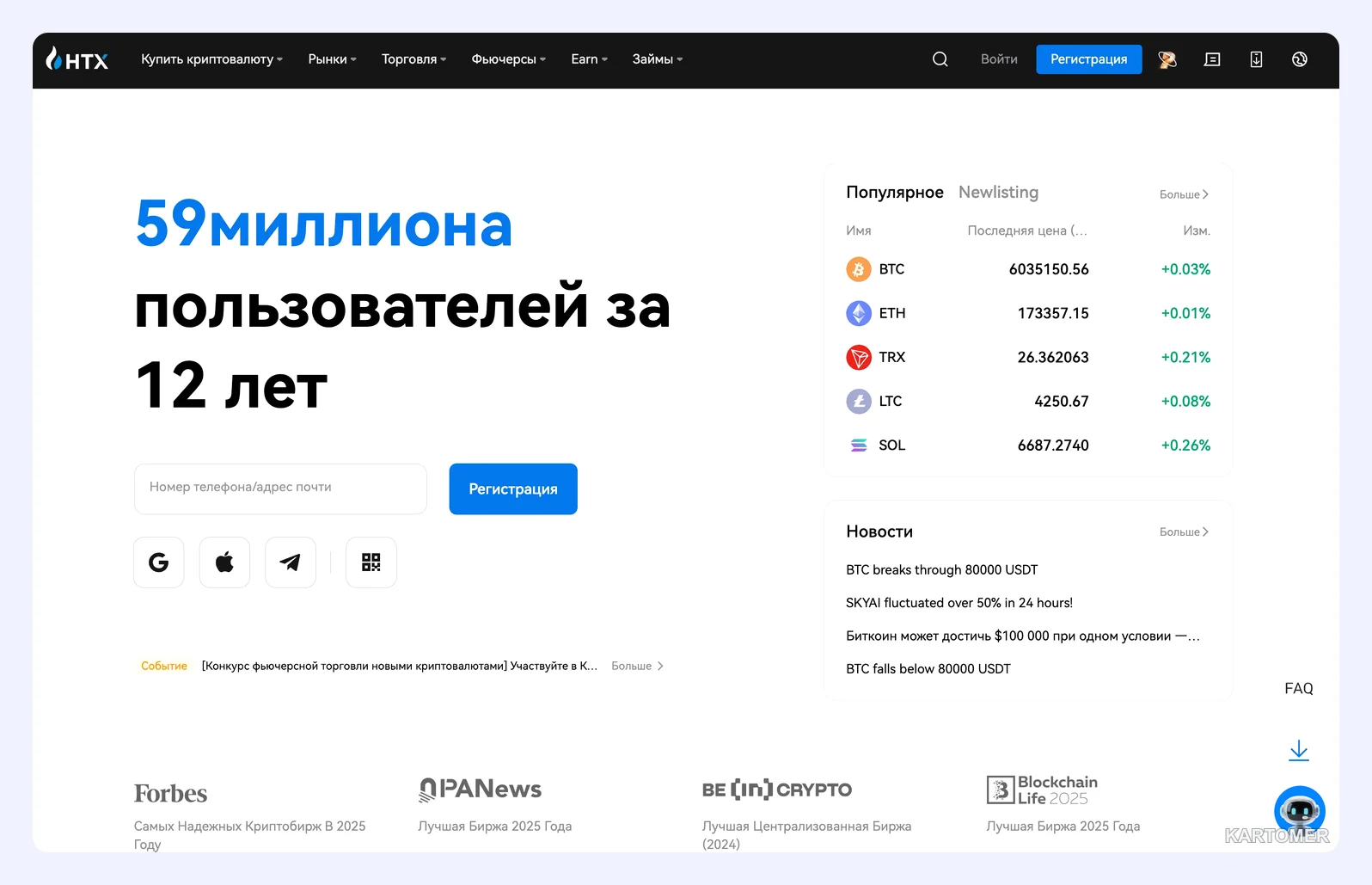Sign in with Apple icon
The image size is (1372, 885).
click(x=224, y=562)
